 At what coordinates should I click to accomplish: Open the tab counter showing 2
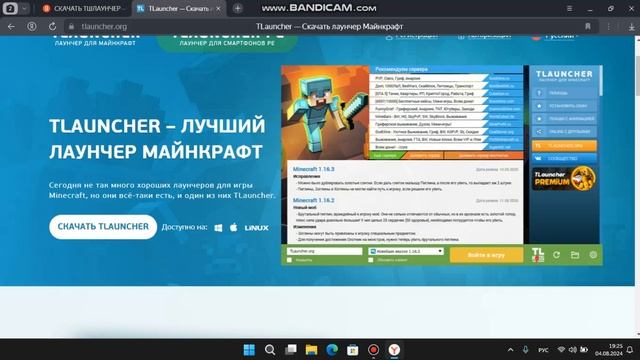pos(10,8)
